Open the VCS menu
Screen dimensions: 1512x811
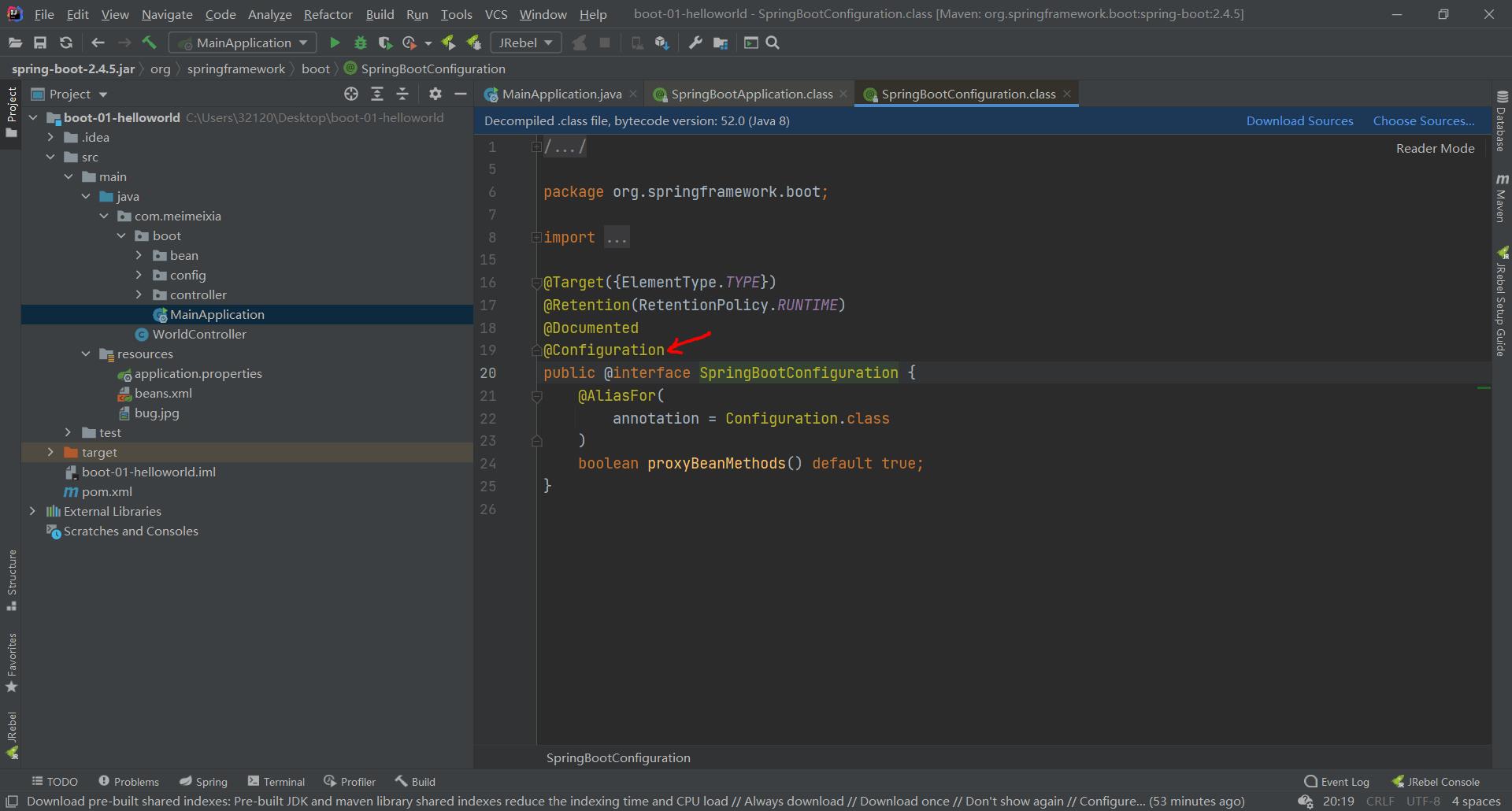coord(496,14)
